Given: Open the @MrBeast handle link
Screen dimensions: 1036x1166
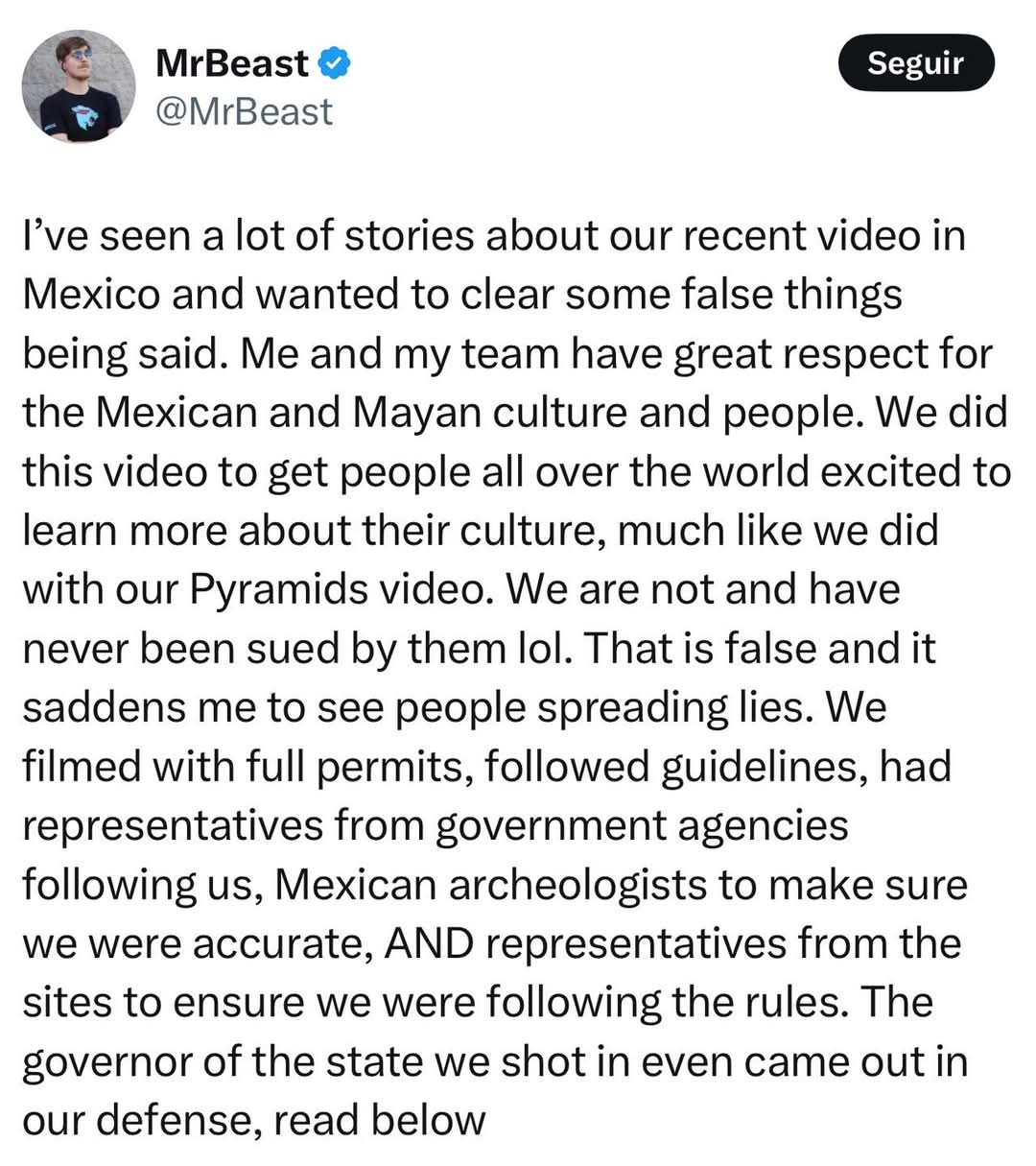Looking at the screenshot, I should click(244, 111).
